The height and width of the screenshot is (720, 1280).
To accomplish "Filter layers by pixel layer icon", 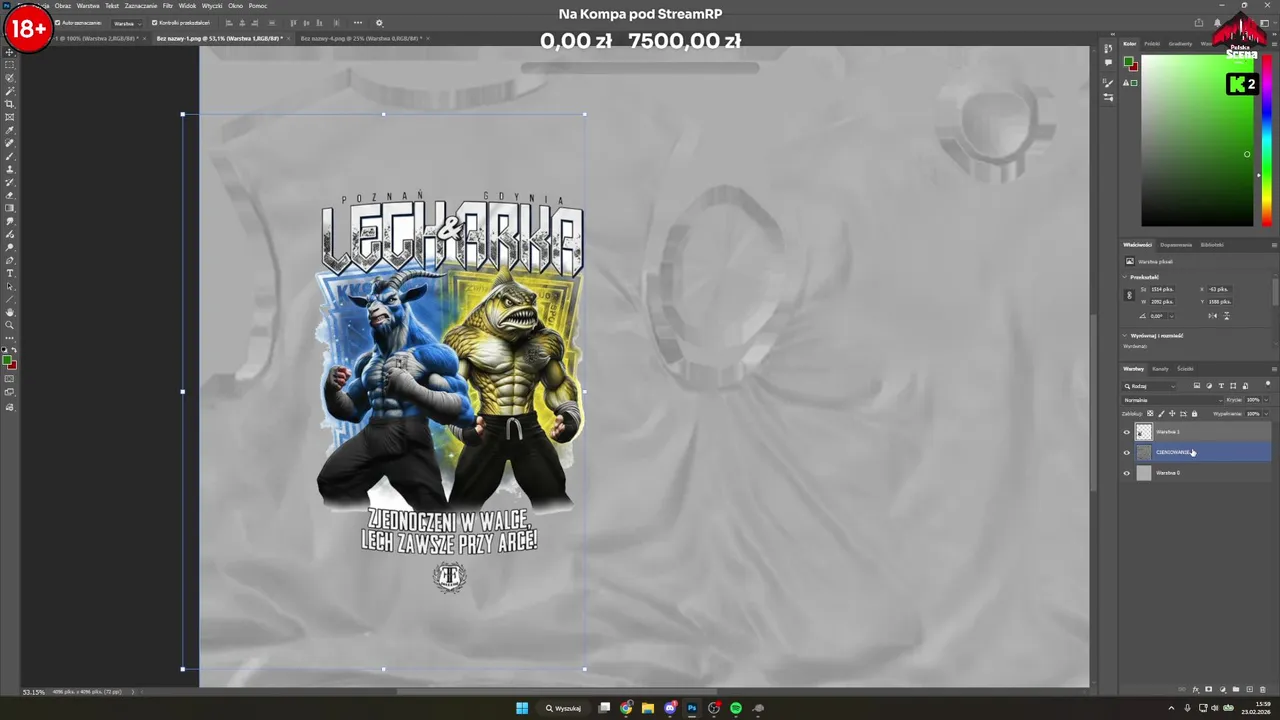I will click(x=1197, y=386).
